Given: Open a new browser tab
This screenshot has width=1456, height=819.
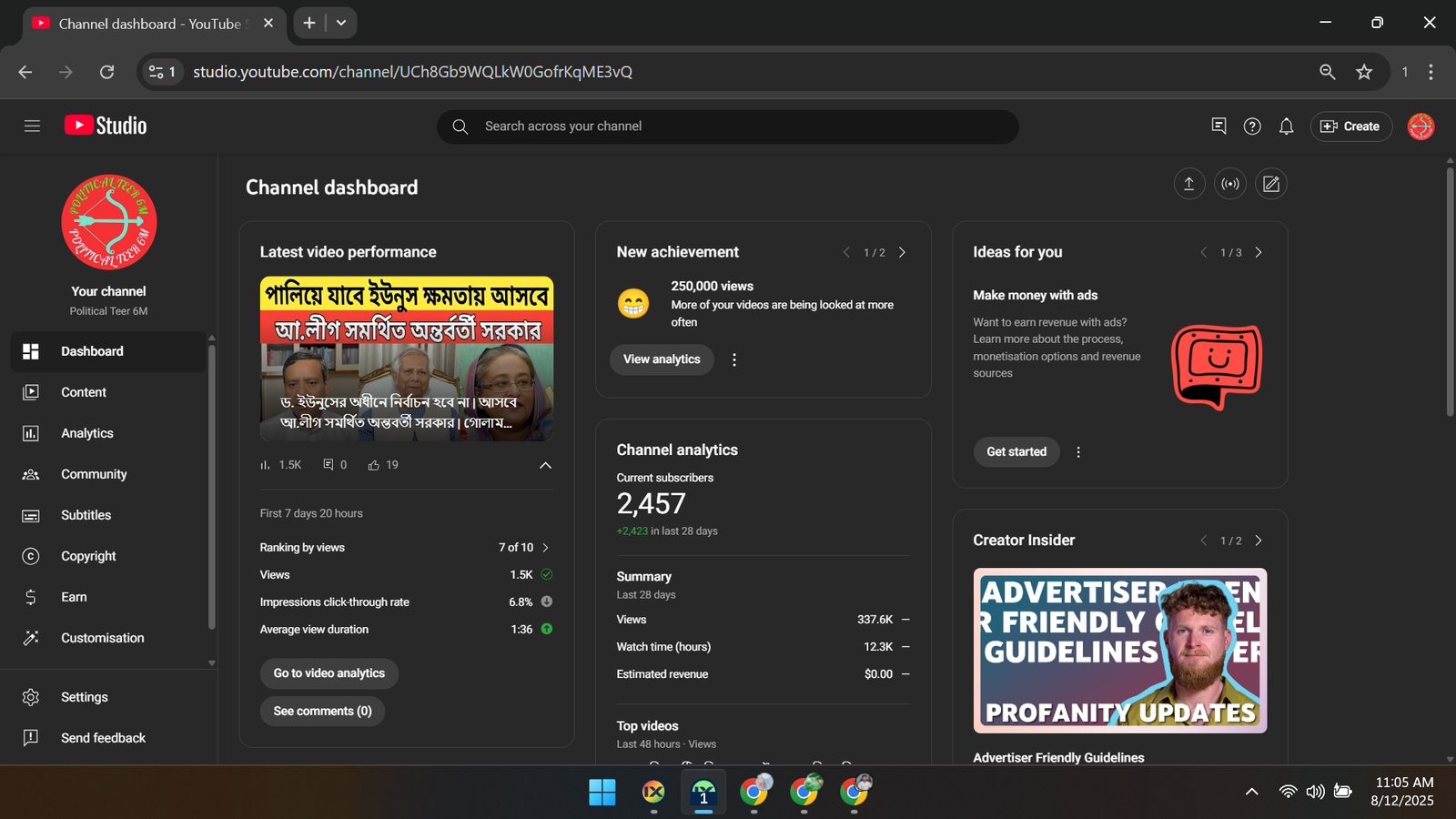Looking at the screenshot, I should [309, 23].
